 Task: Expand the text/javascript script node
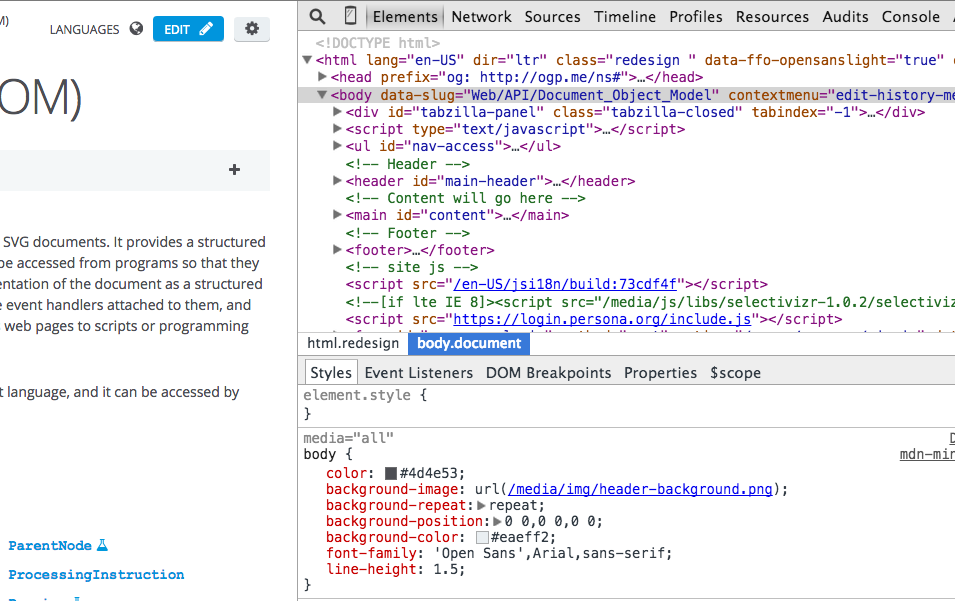[337, 128]
